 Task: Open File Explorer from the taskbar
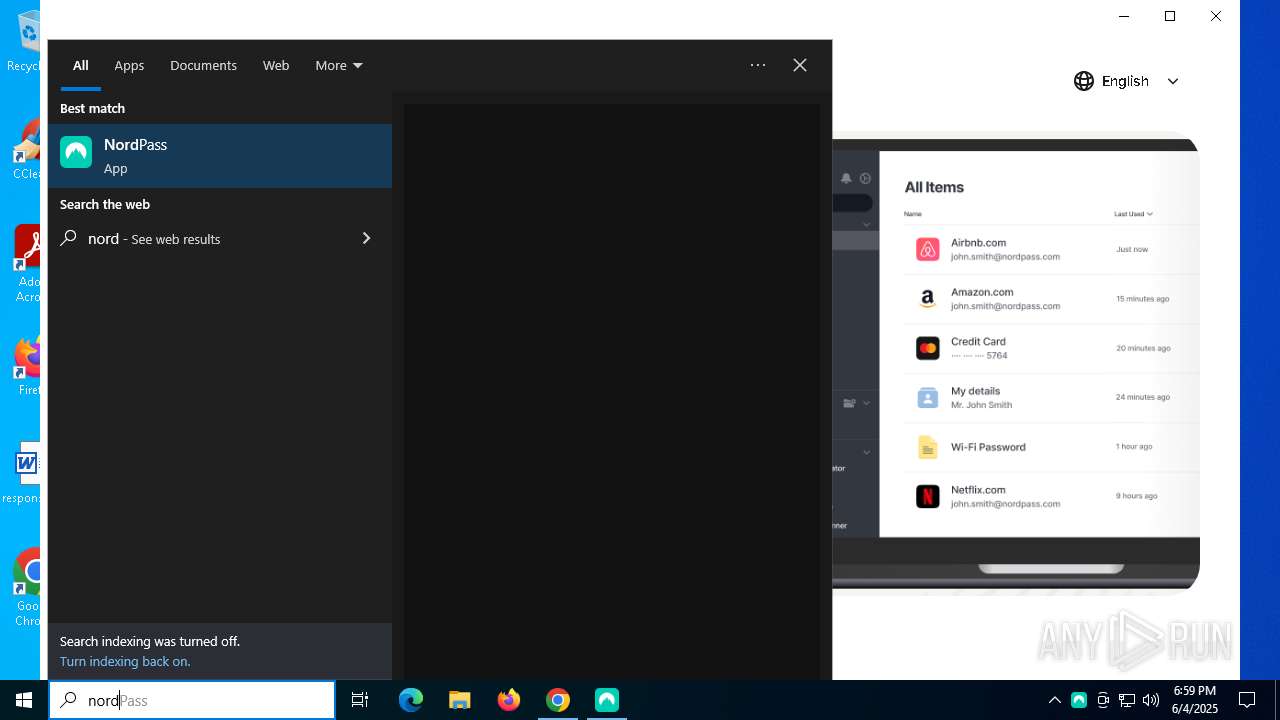(460, 700)
